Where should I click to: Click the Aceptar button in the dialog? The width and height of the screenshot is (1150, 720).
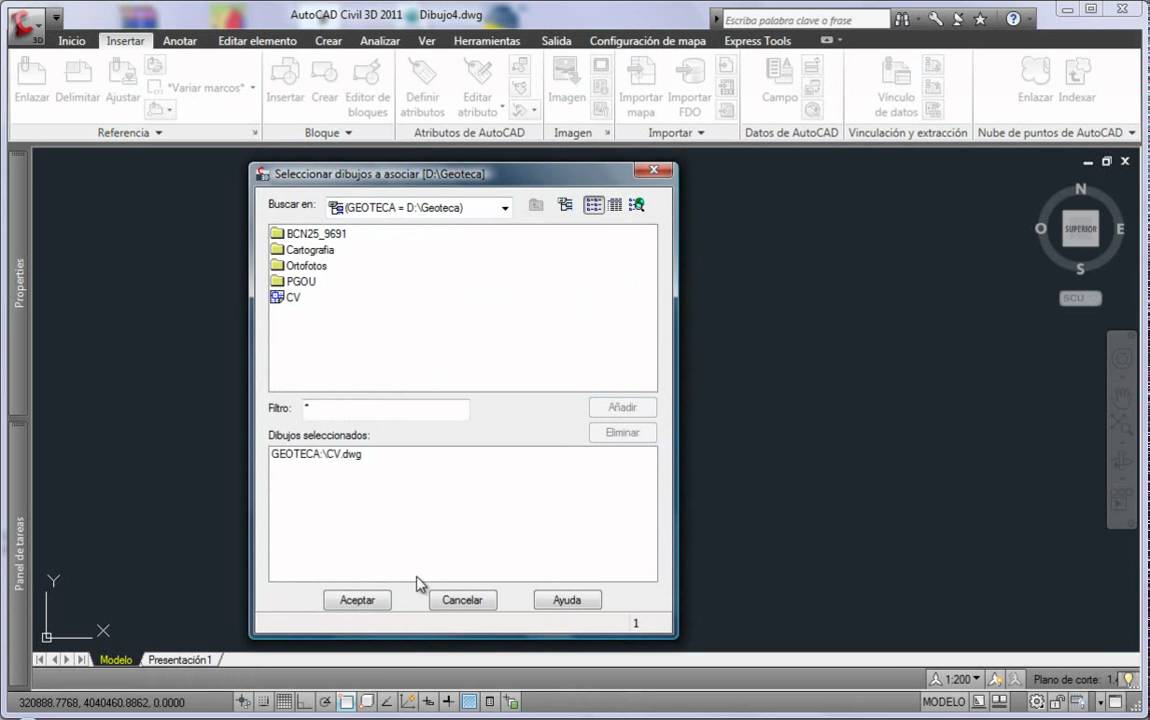[357, 600]
